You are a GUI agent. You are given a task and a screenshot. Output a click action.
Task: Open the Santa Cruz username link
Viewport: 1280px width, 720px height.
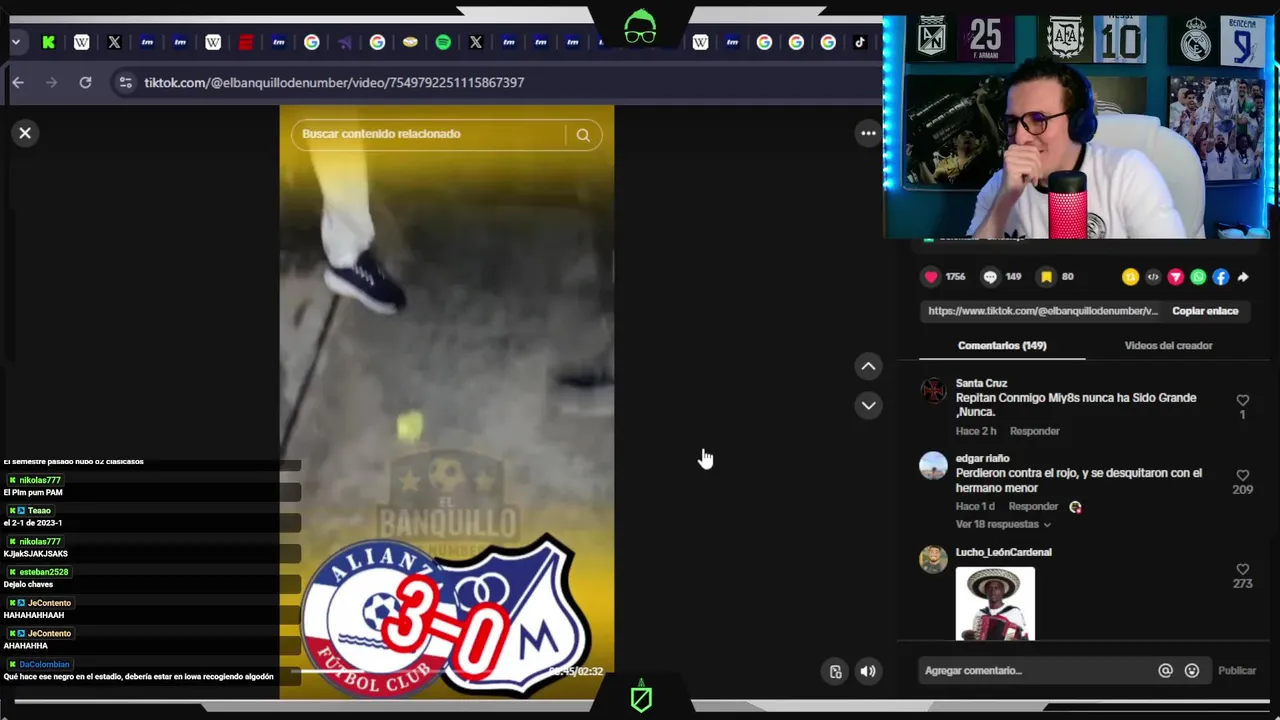981,383
